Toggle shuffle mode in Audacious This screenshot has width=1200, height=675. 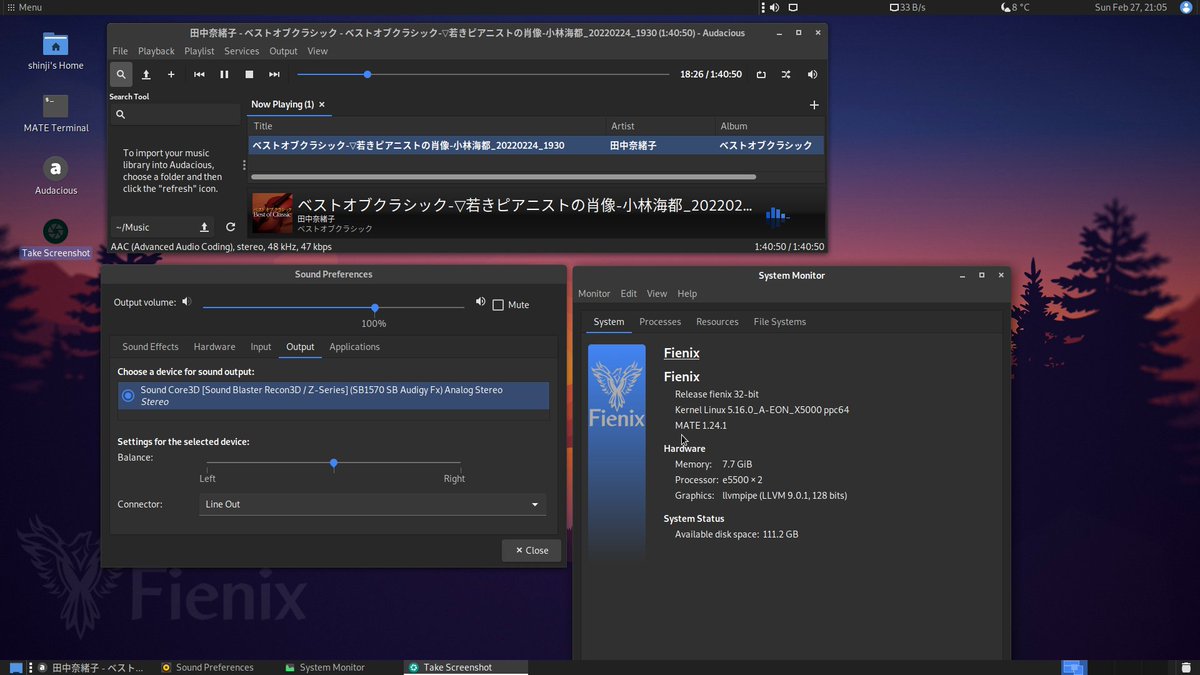click(786, 74)
